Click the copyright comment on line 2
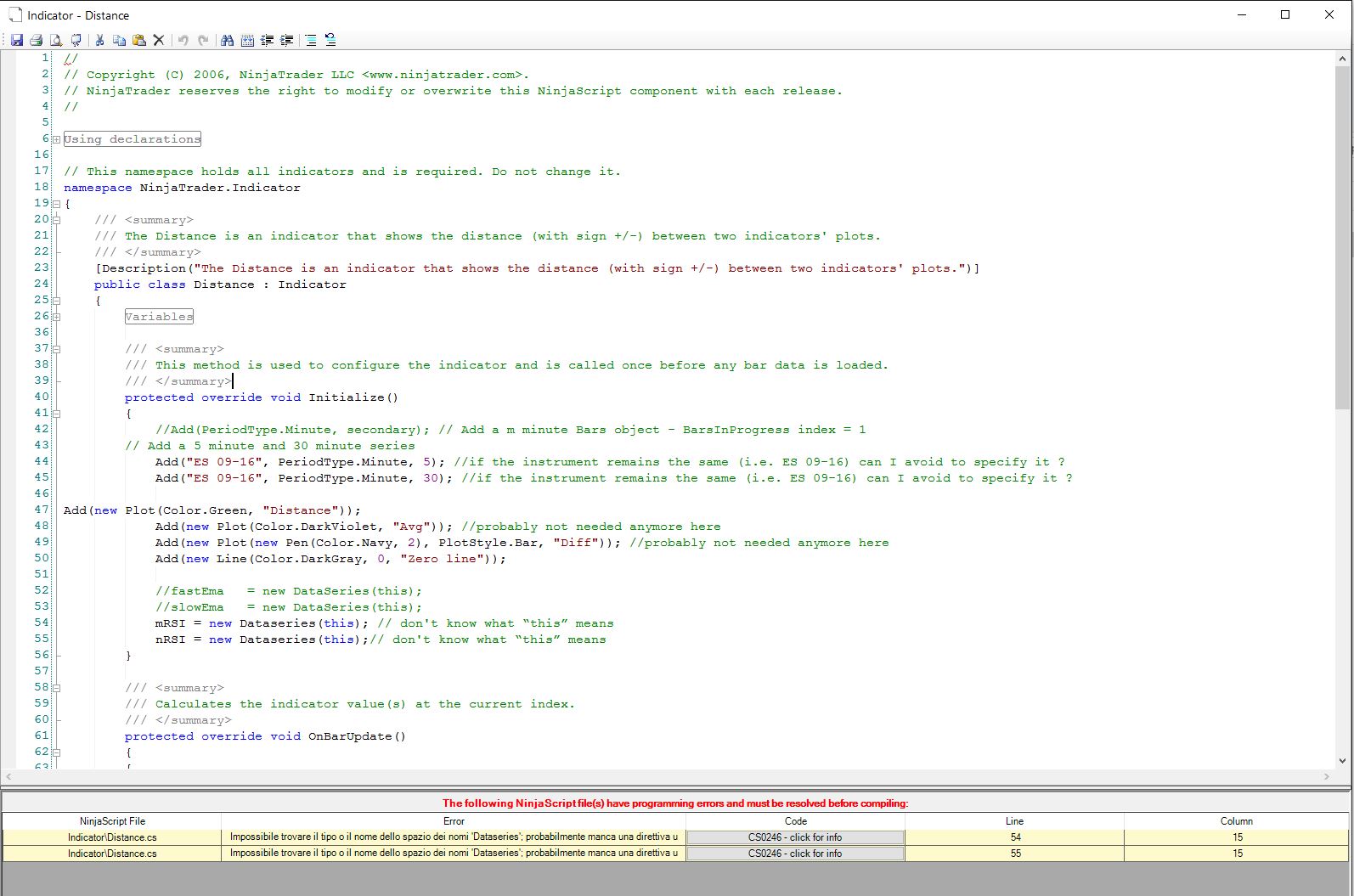 coord(296,75)
